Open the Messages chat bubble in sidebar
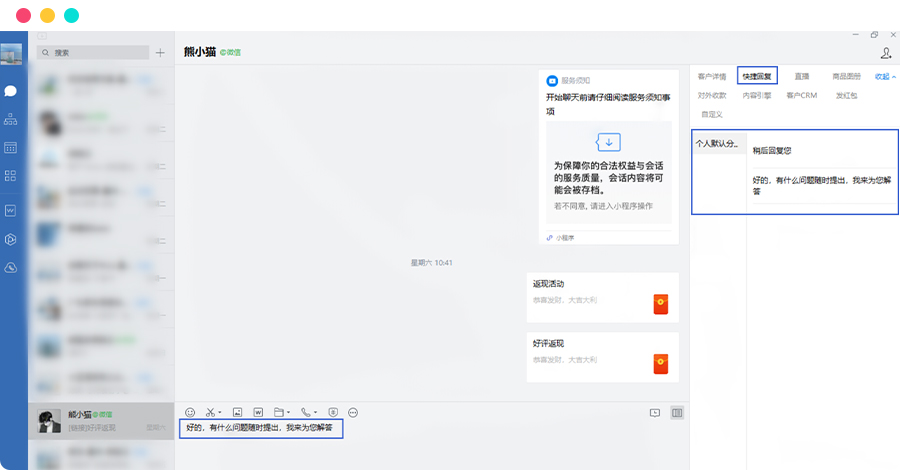This screenshot has width=900, height=470. 11,91
